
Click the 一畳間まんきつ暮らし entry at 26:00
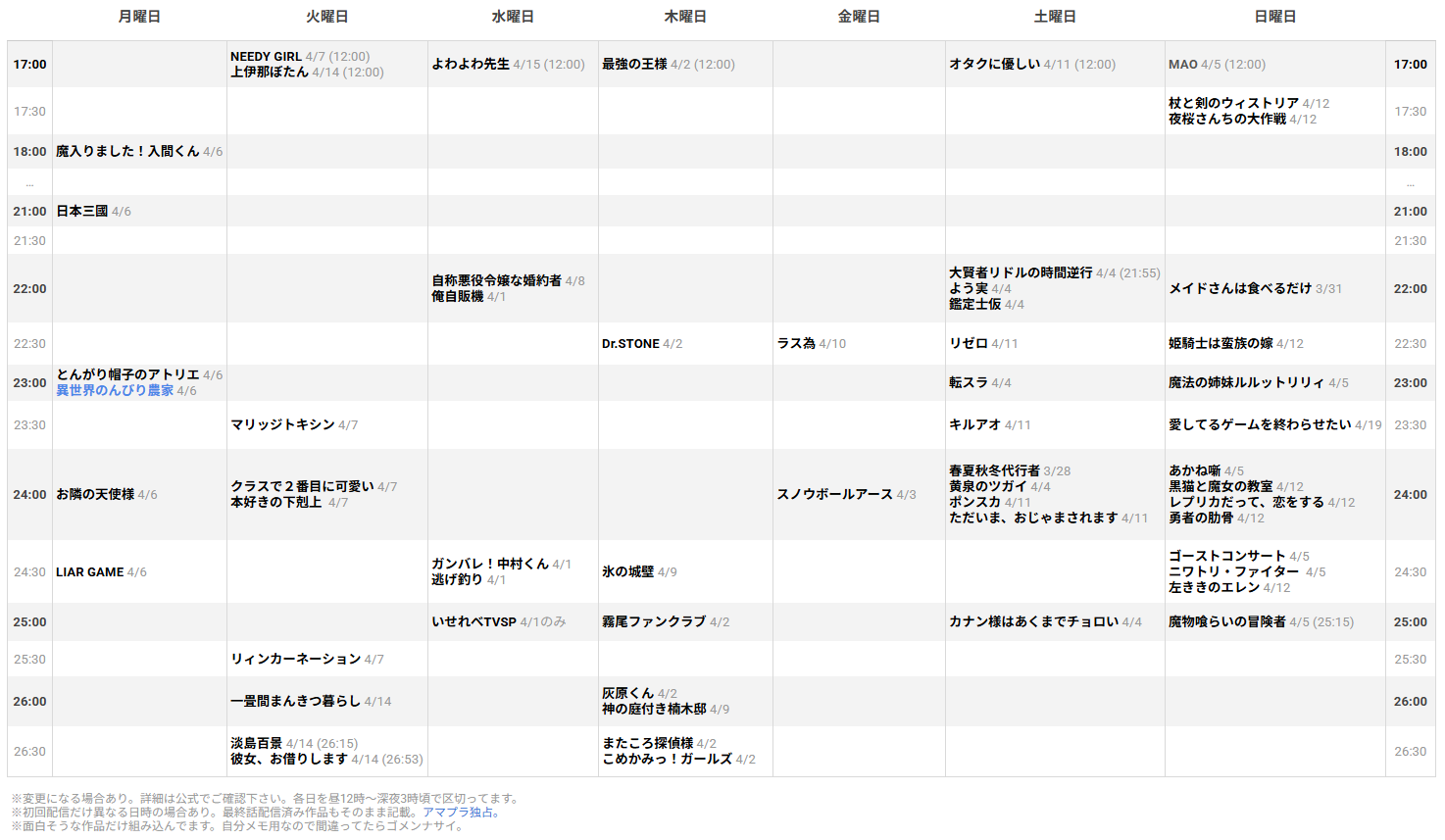coord(295,702)
